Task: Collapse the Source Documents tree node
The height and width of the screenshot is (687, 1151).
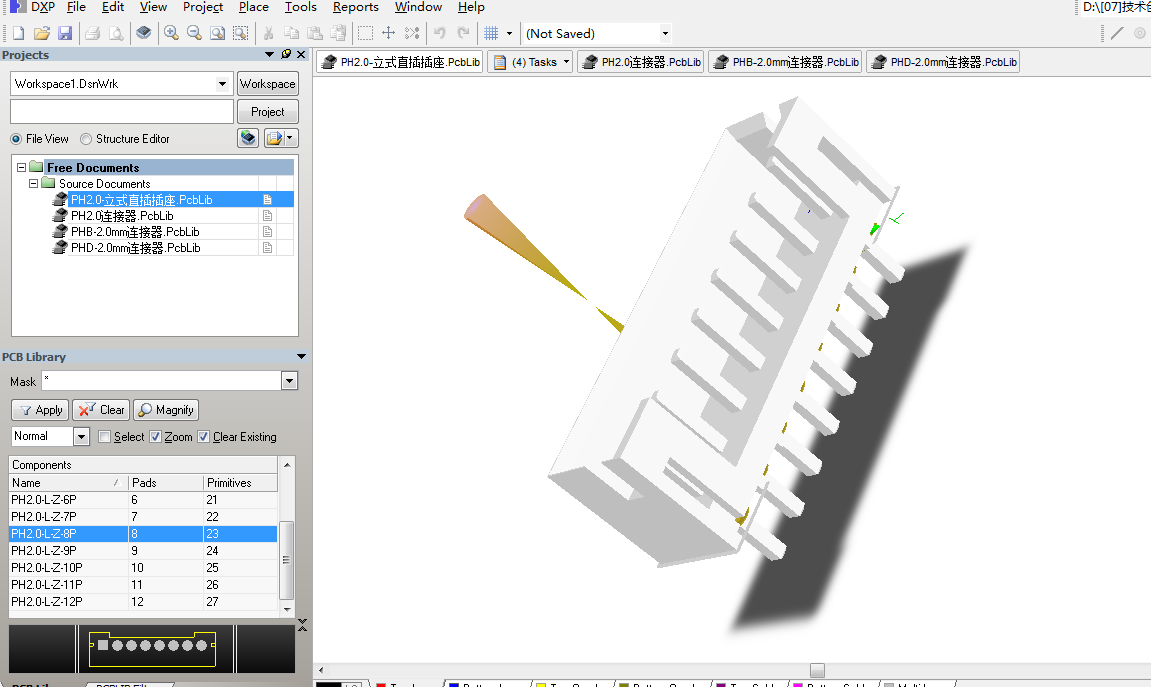Action: (33, 183)
